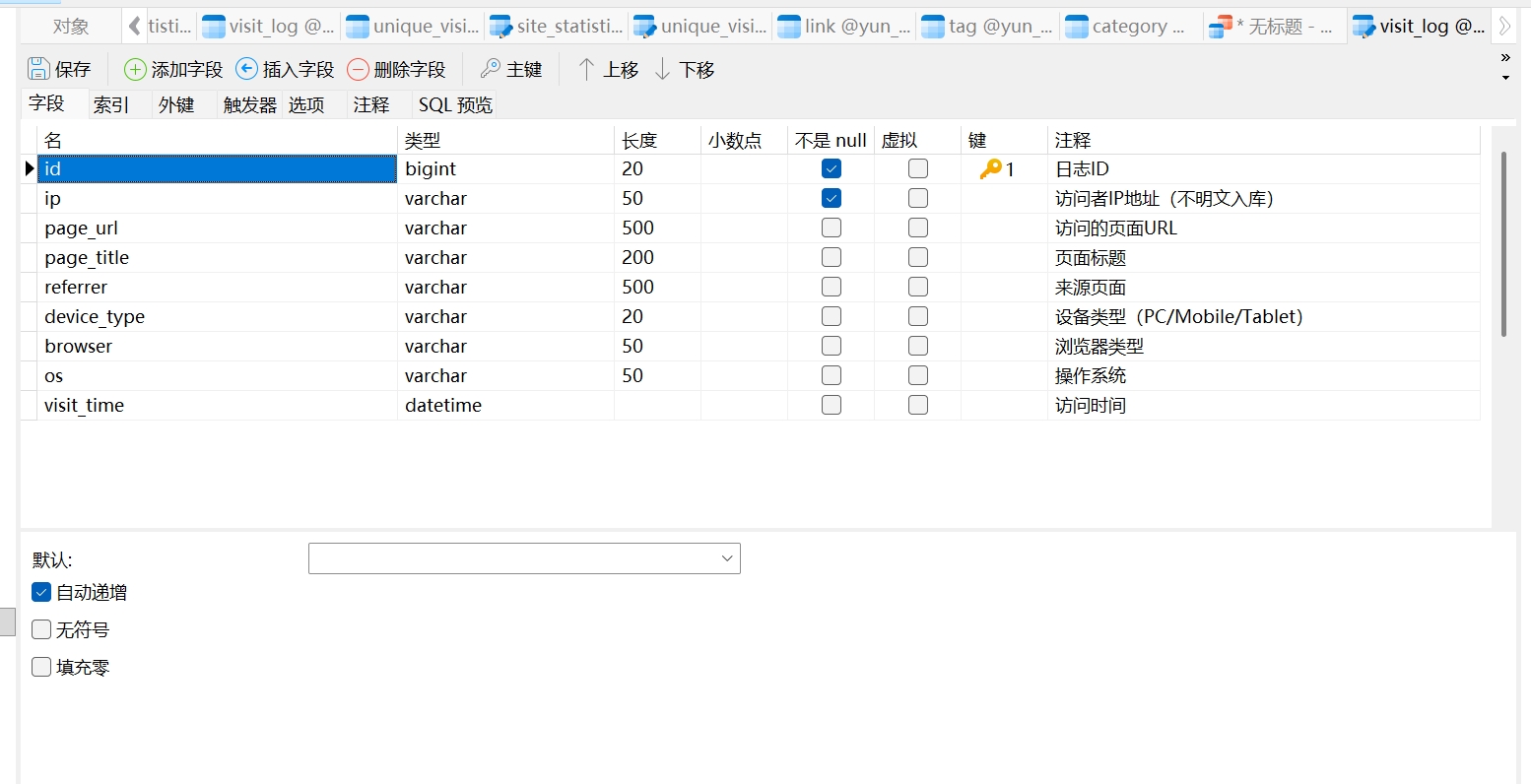Viewport: 1531px width, 784px height.
Task: Click the vertical scrollbar of the field list
Action: 1503,244
